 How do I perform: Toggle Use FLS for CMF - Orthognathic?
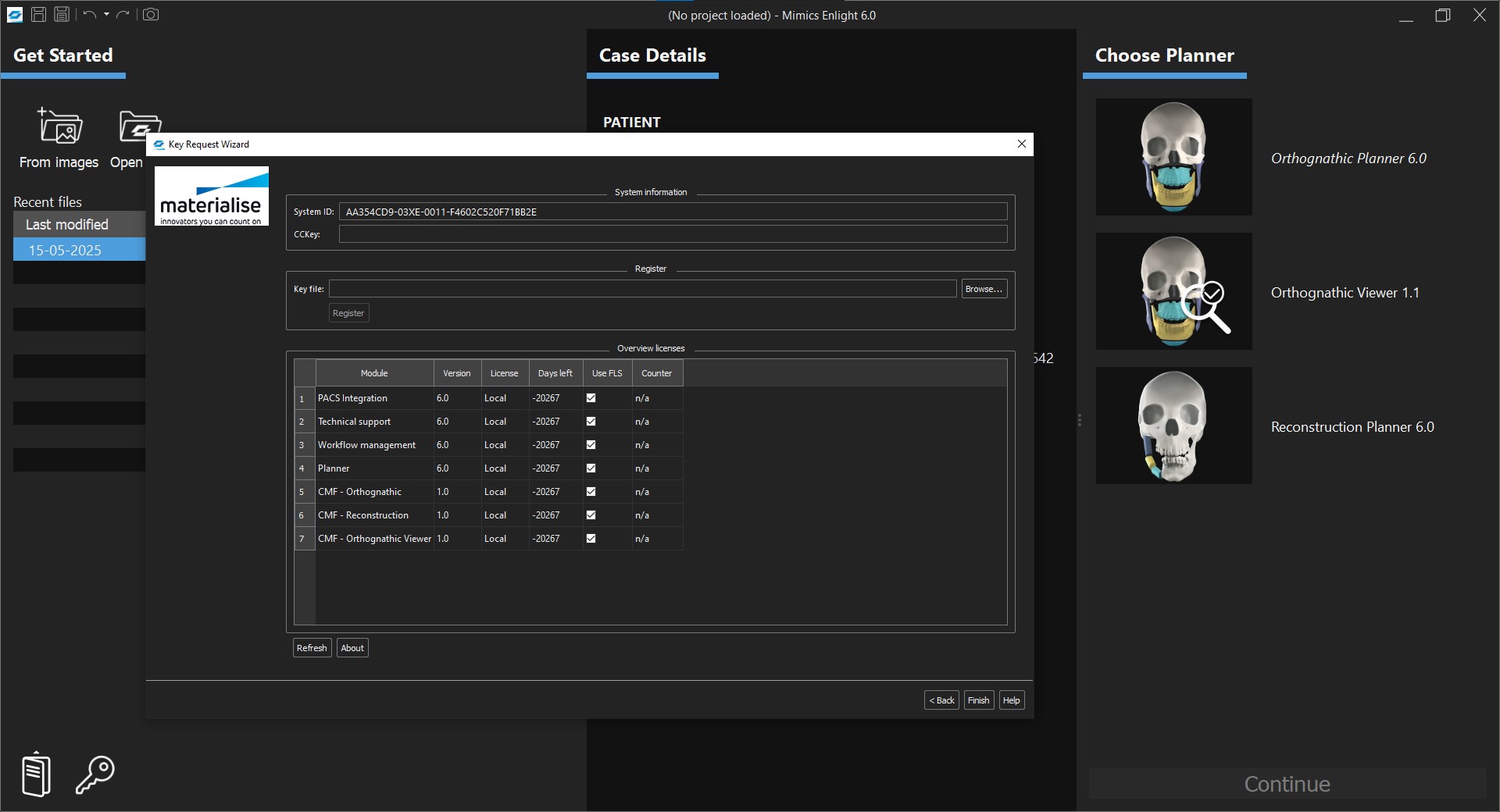point(591,491)
